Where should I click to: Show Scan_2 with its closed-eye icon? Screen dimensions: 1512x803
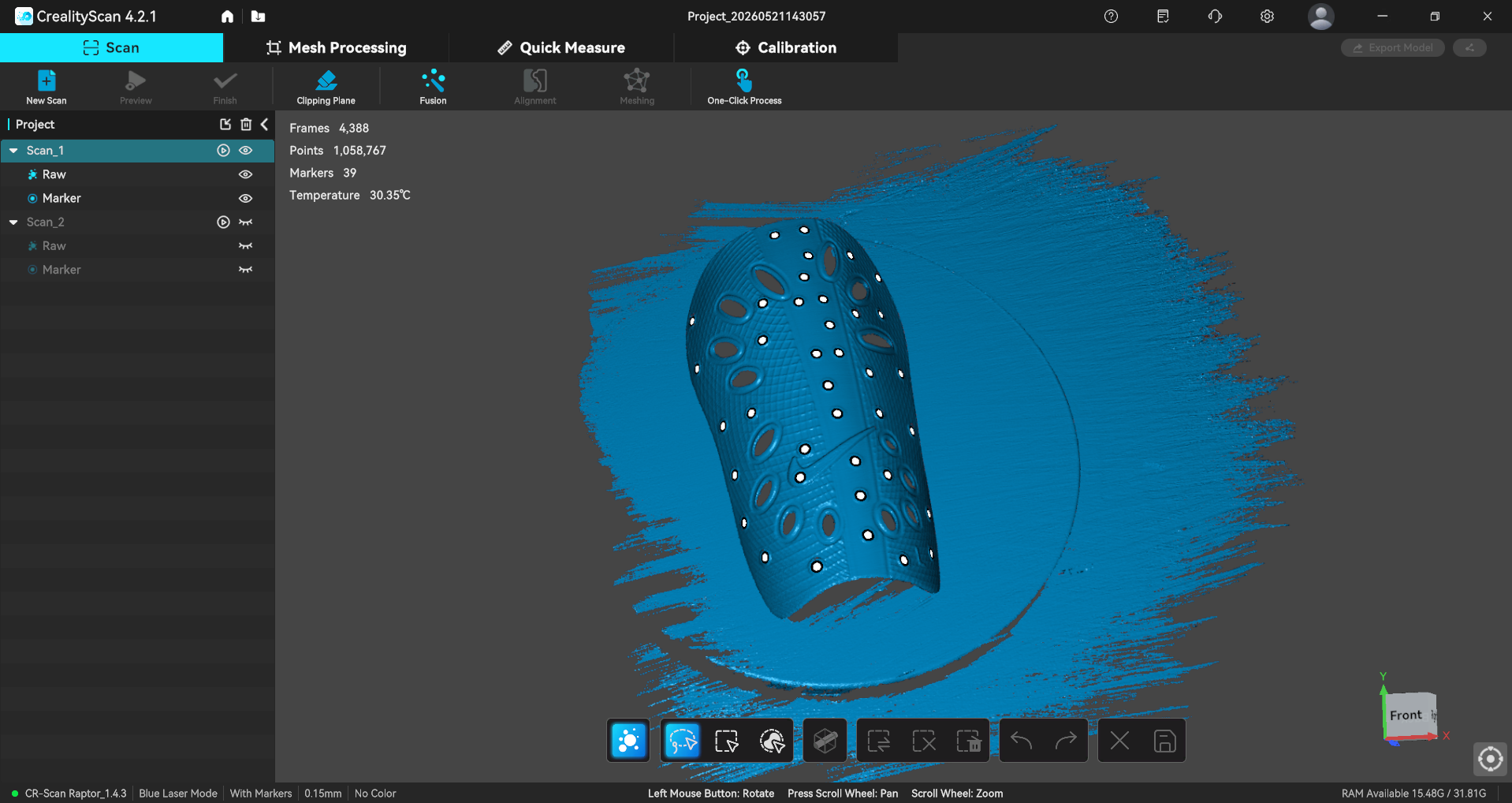[246, 222]
